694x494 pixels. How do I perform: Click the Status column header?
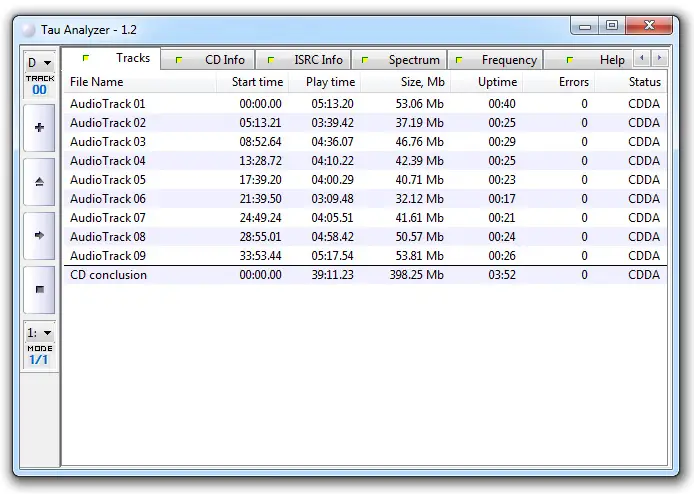[631, 82]
